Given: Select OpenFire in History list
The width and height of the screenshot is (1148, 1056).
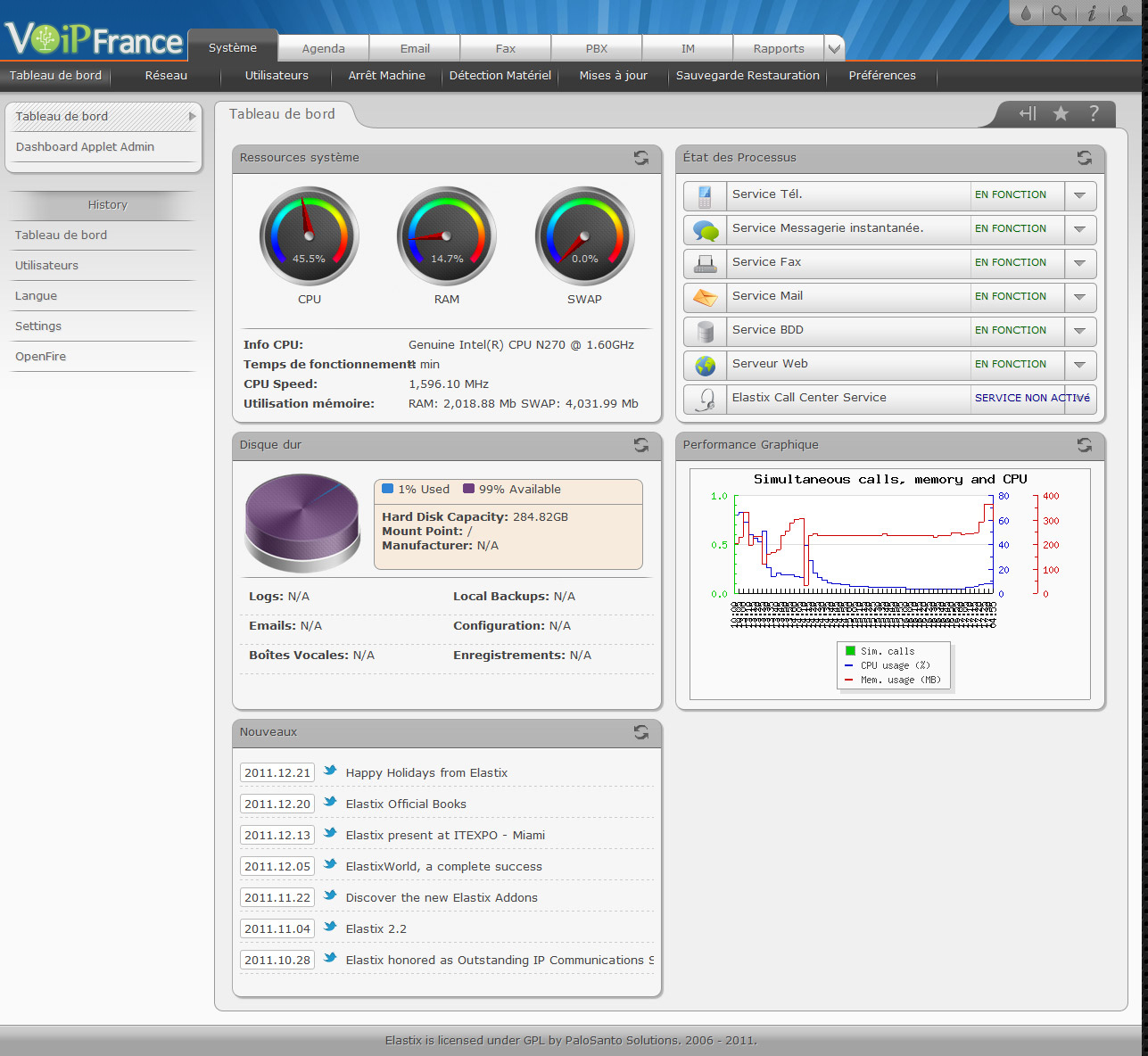Looking at the screenshot, I should 41,357.
